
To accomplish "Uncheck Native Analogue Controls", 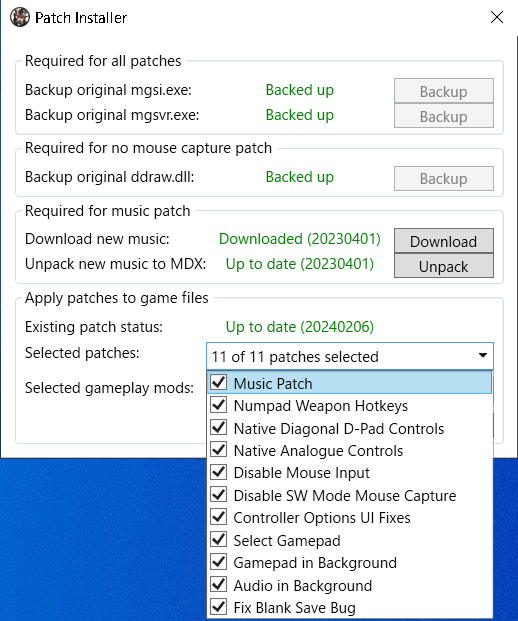I will [219, 450].
